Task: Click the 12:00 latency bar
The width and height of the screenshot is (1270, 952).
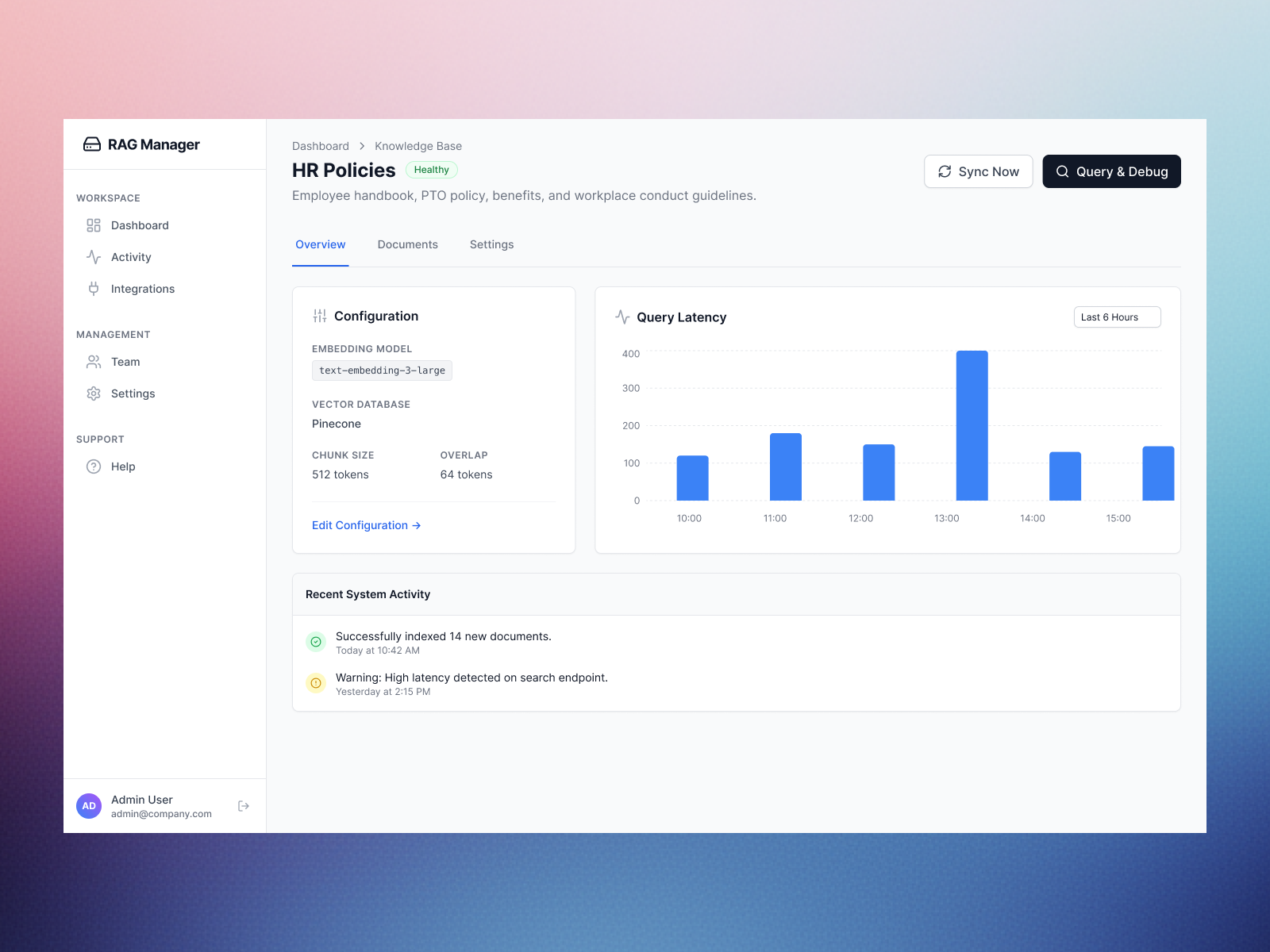Action: tap(879, 472)
